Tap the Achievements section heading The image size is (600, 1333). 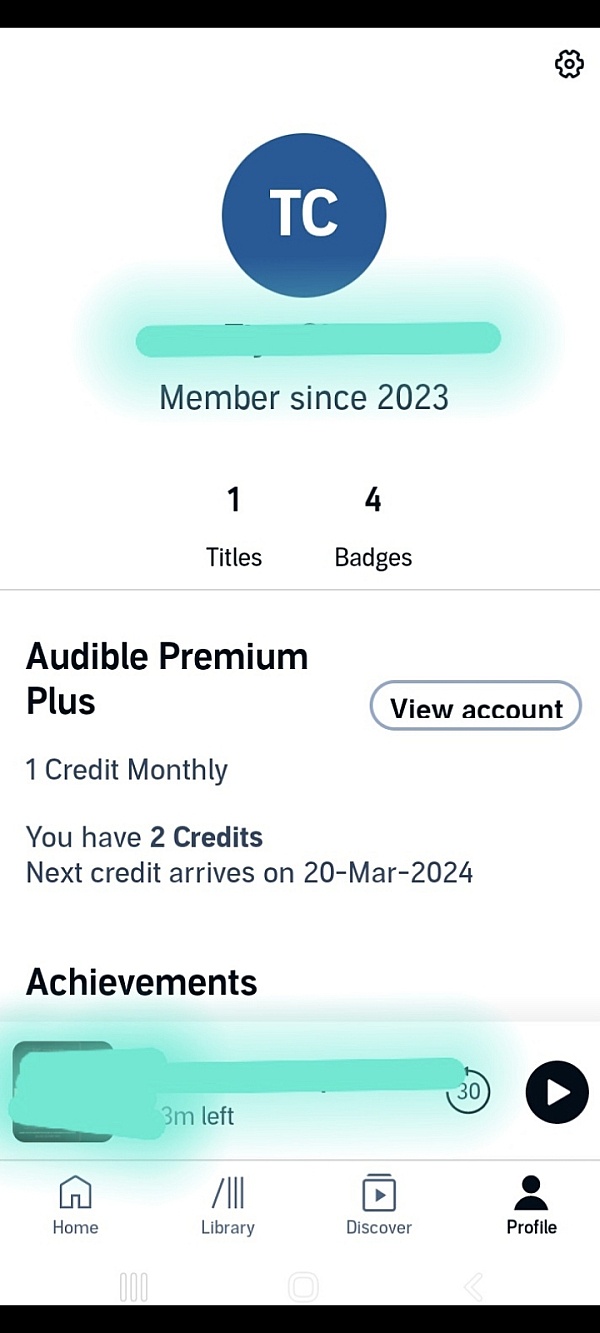[x=142, y=982]
